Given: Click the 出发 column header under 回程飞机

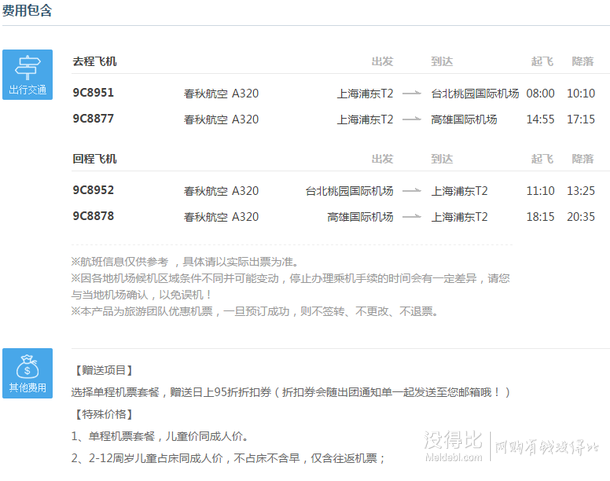Looking at the screenshot, I should click(x=382, y=159).
